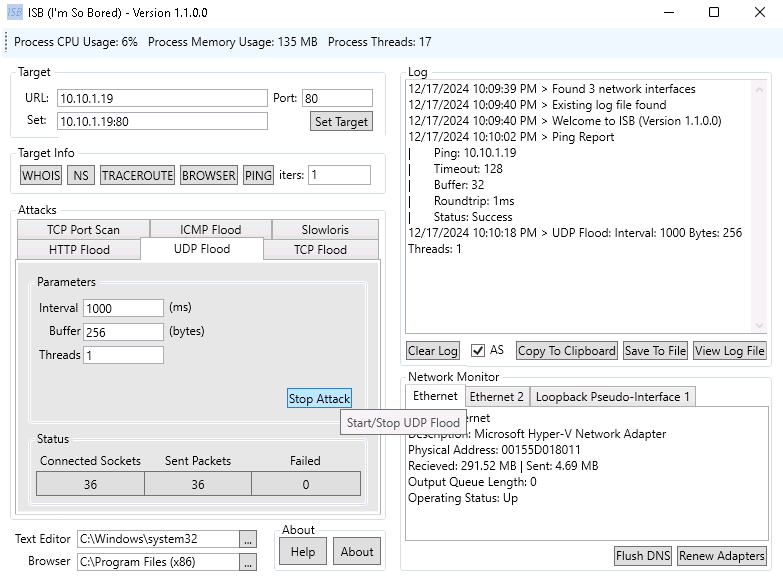Toggle the AS checkbox in Log panel

(x=477, y=350)
